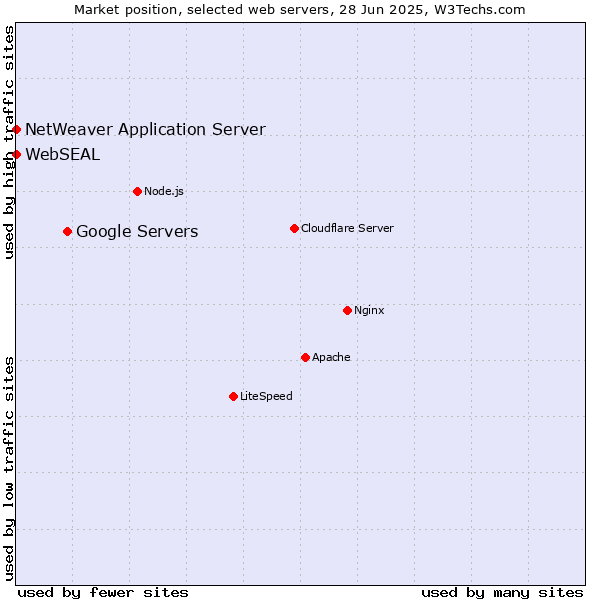
Task: Click the 'Google Servers' label
Action: (137, 232)
